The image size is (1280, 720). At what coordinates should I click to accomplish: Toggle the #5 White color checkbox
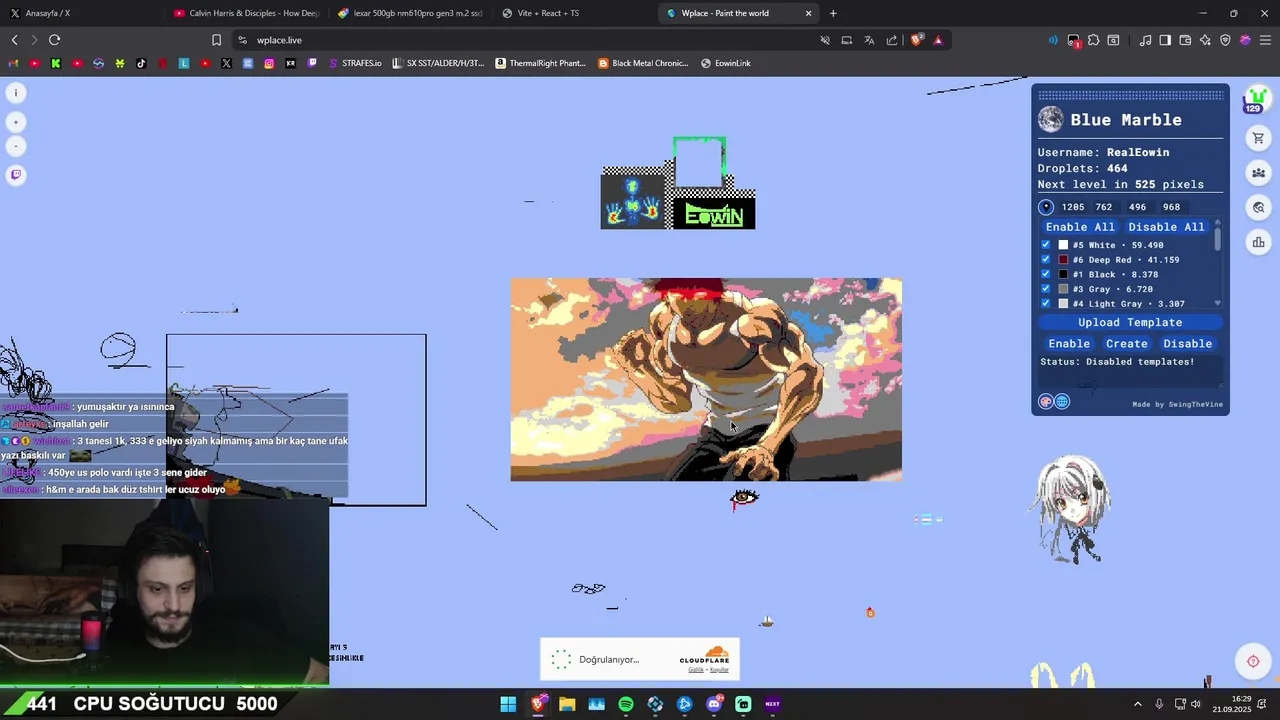tap(1046, 245)
